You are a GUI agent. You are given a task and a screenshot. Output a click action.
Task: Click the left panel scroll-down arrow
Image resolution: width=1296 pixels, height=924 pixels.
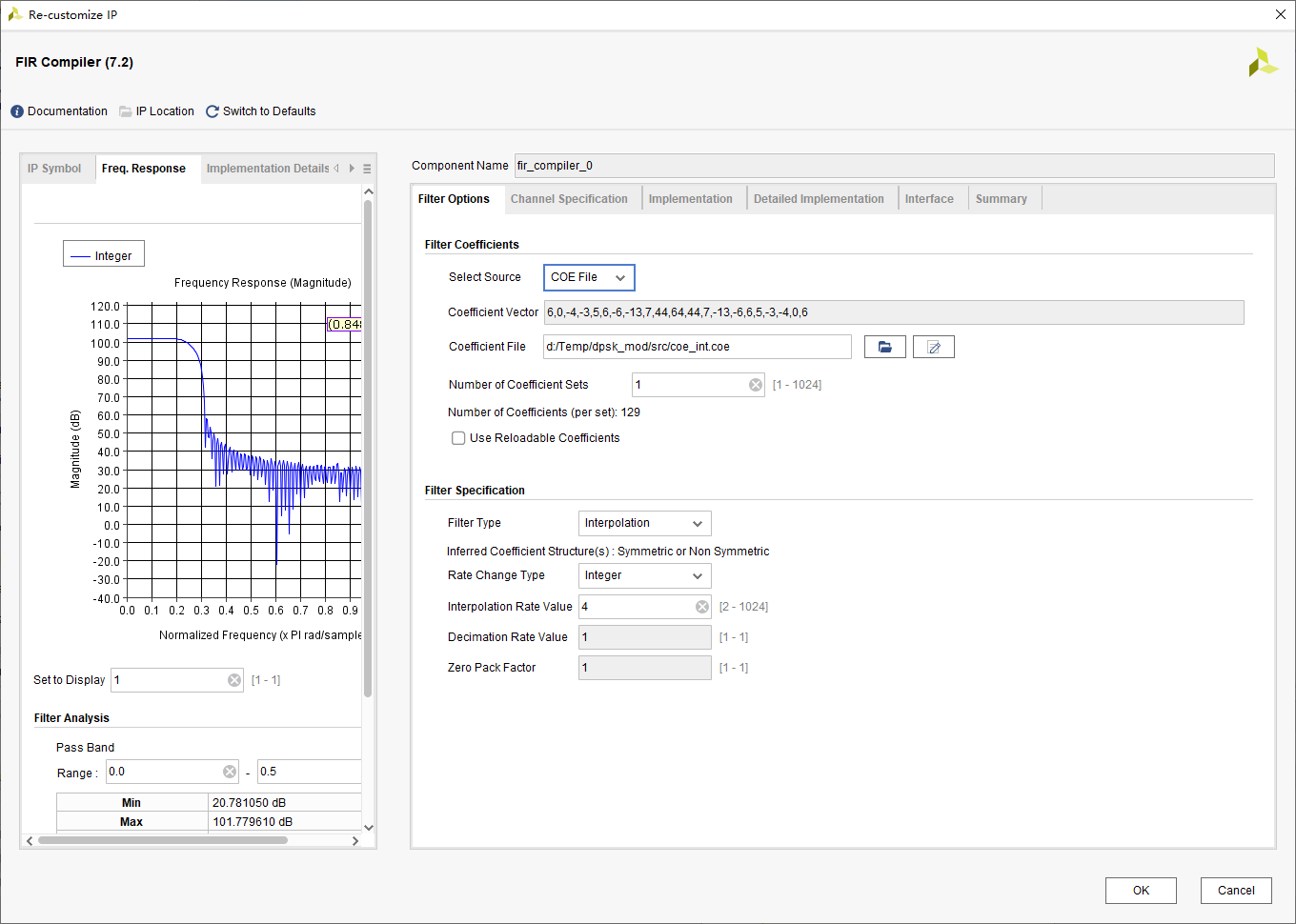(369, 828)
